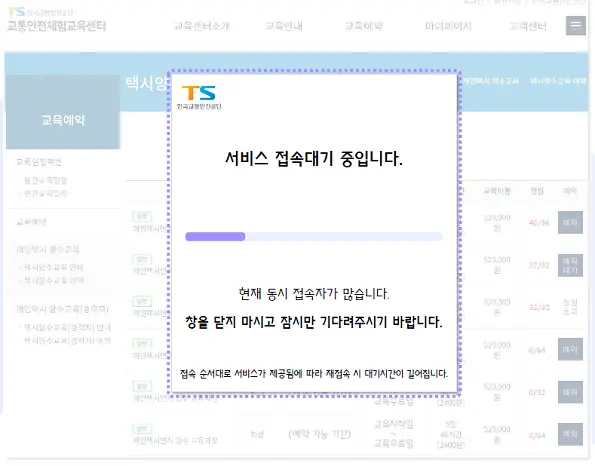Click the TS logo inside the waiting popup
Screen dimensions: 595x466
click(x=199, y=97)
